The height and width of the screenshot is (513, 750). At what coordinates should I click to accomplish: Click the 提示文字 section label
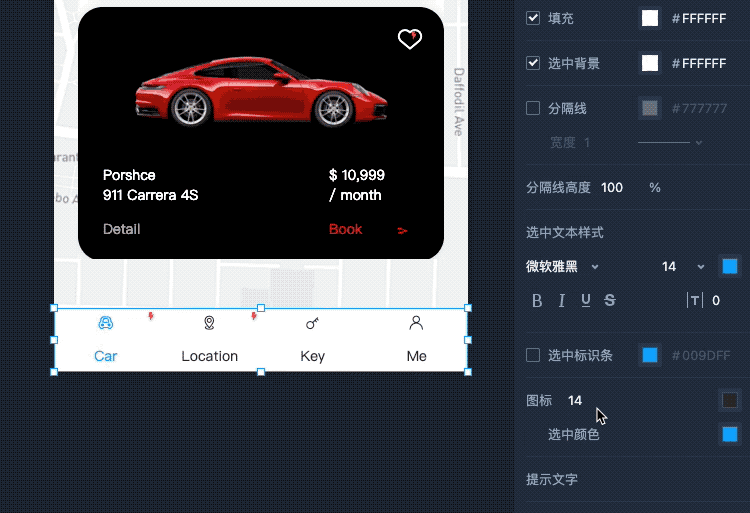pyautogui.click(x=552, y=479)
